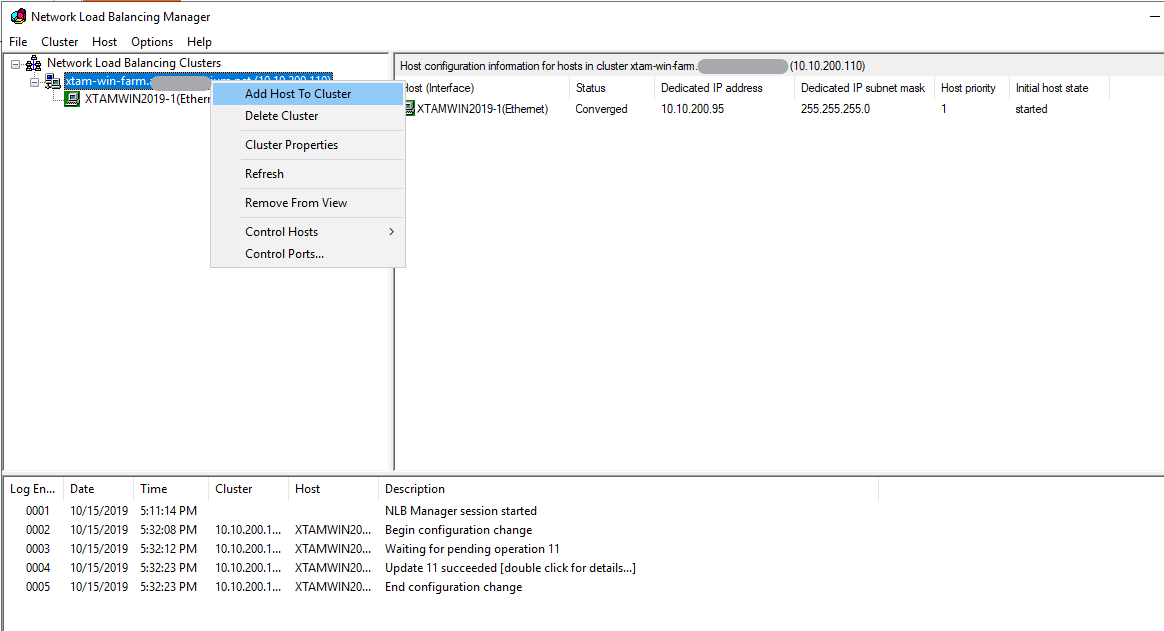This screenshot has width=1164, height=631.
Task: Select Delete Cluster from context menu
Action: [x=282, y=116]
